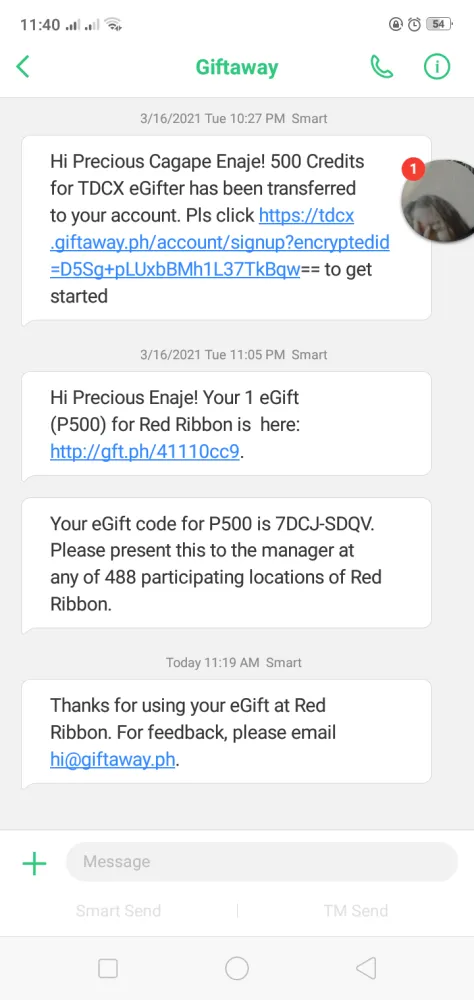Open the tdcx.giftaway.ph signup link
This screenshot has height=1000, width=474.
[219, 243]
